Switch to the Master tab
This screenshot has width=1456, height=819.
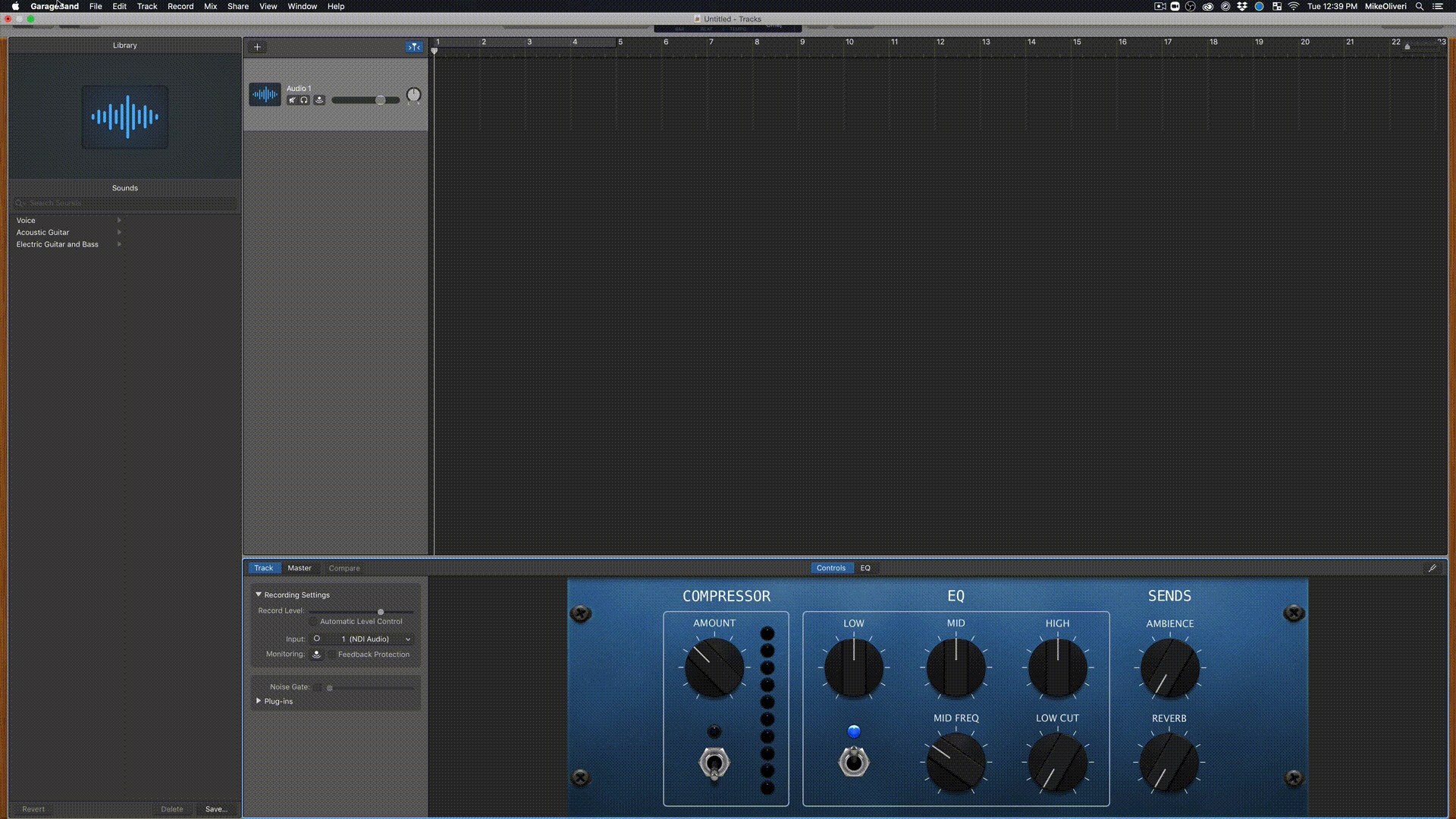click(300, 568)
